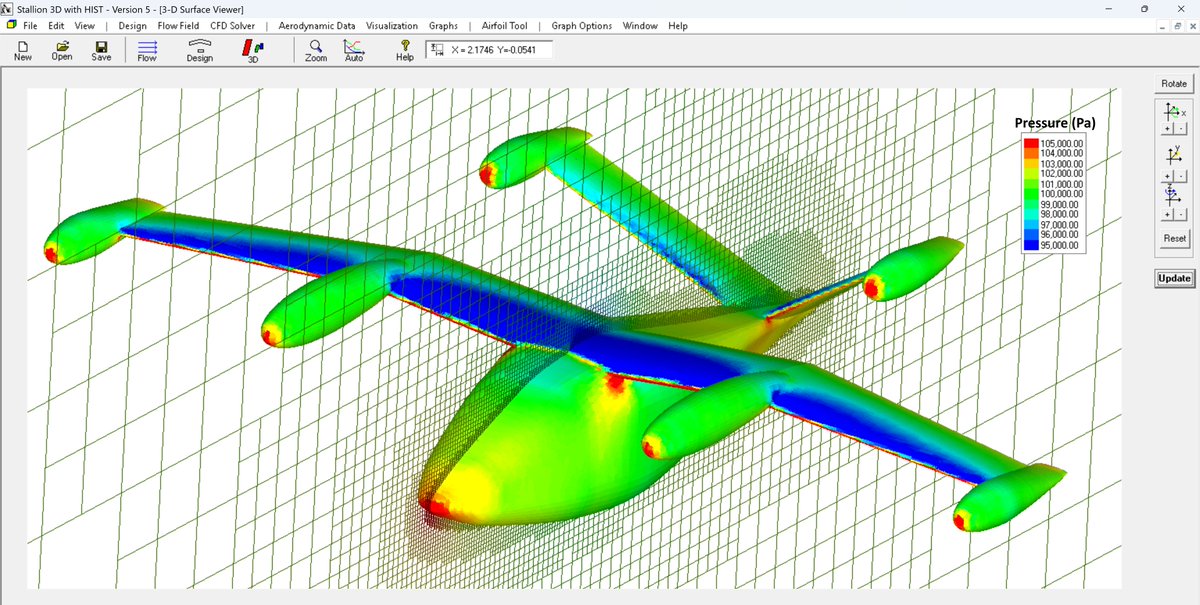Open the Design menu
The height and width of the screenshot is (605, 1200).
coord(132,25)
